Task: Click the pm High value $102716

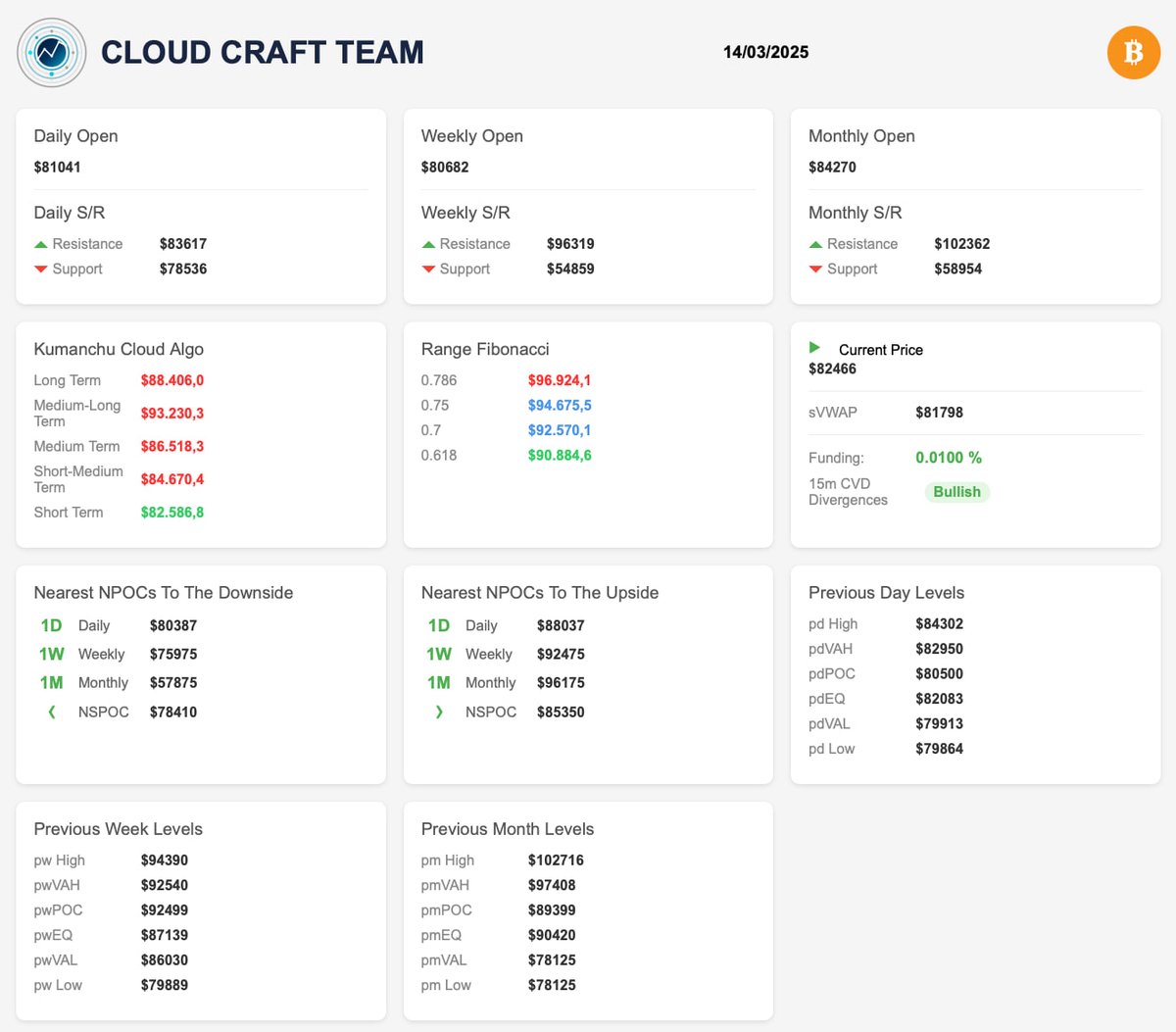Action: click(x=556, y=860)
